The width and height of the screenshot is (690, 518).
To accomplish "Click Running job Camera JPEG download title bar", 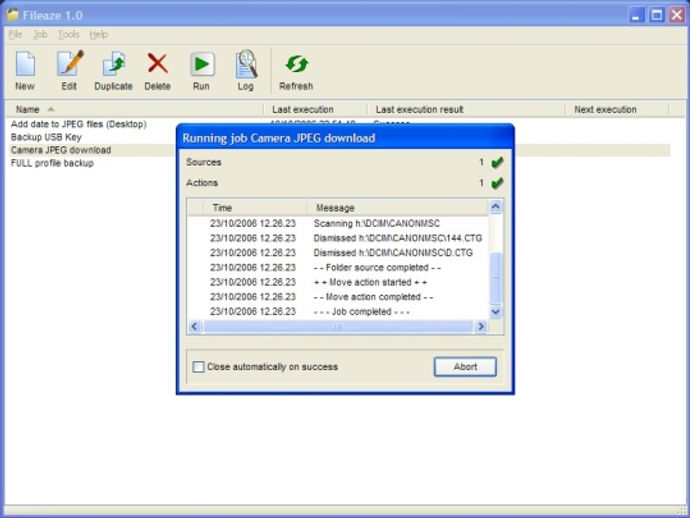I will pyautogui.click(x=345, y=138).
